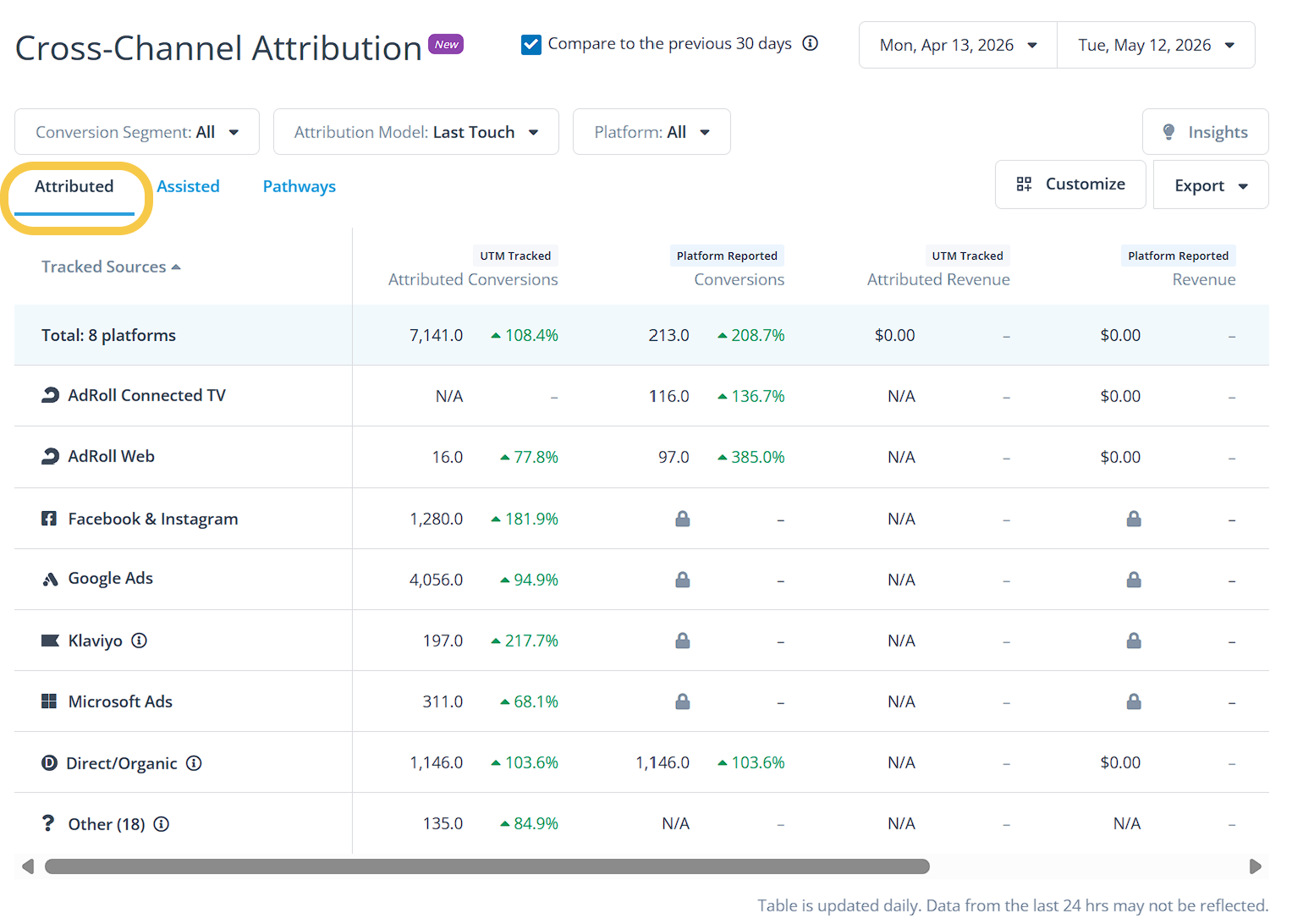1303x924 pixels.
Task: Expand the Platform filter dropdown
Action: click(x=651, y=132)
